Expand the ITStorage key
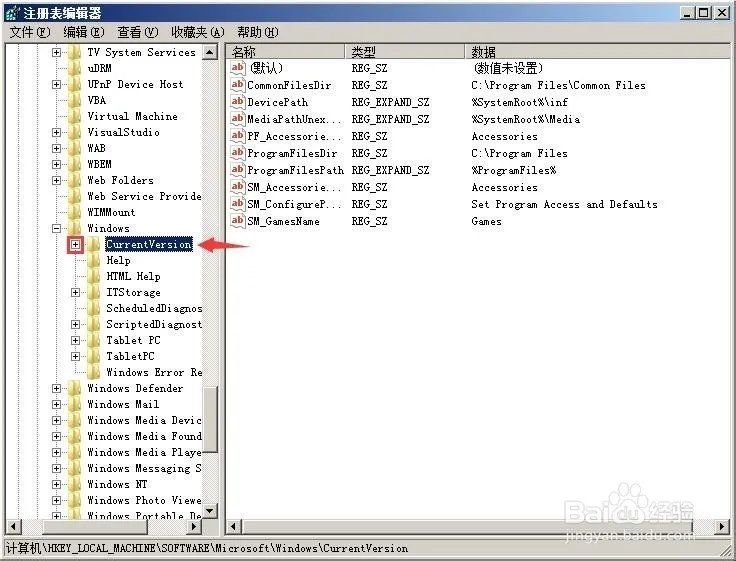This screenshot has width=736, height=561. coord(75,292)
